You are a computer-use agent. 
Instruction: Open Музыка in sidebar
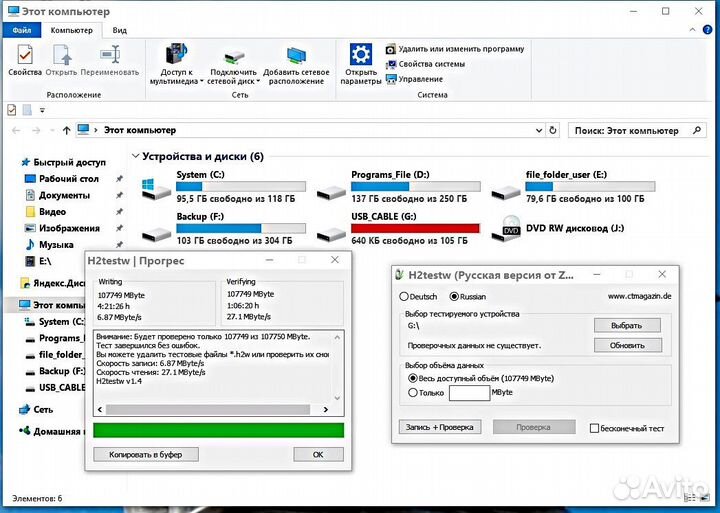[56, 245]
